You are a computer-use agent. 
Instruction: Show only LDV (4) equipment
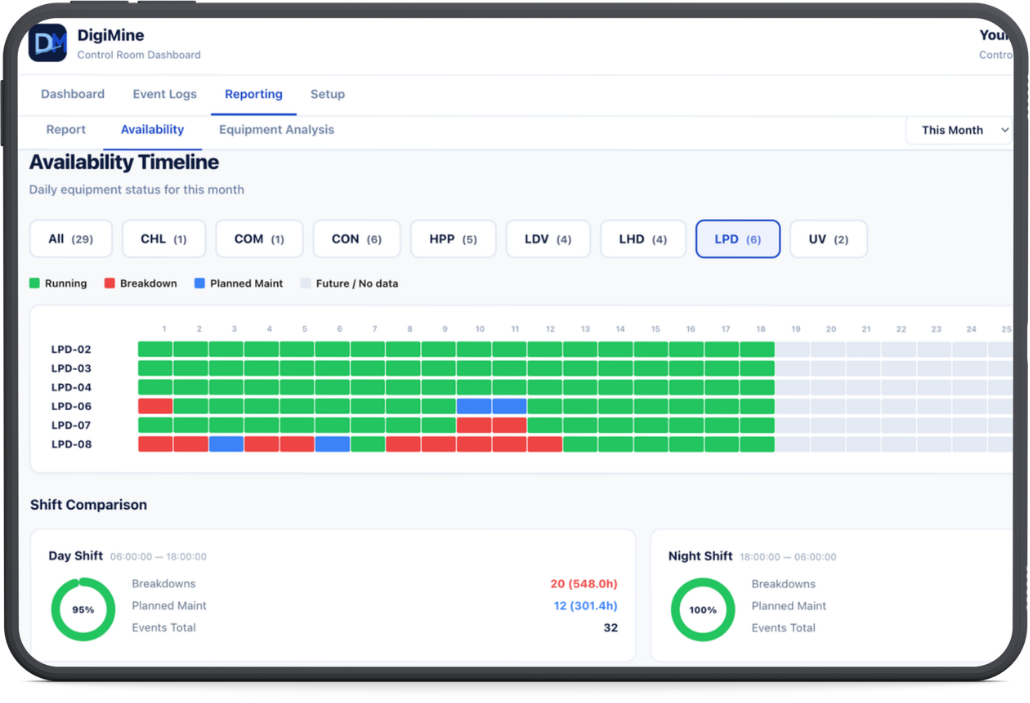[548, 239]
